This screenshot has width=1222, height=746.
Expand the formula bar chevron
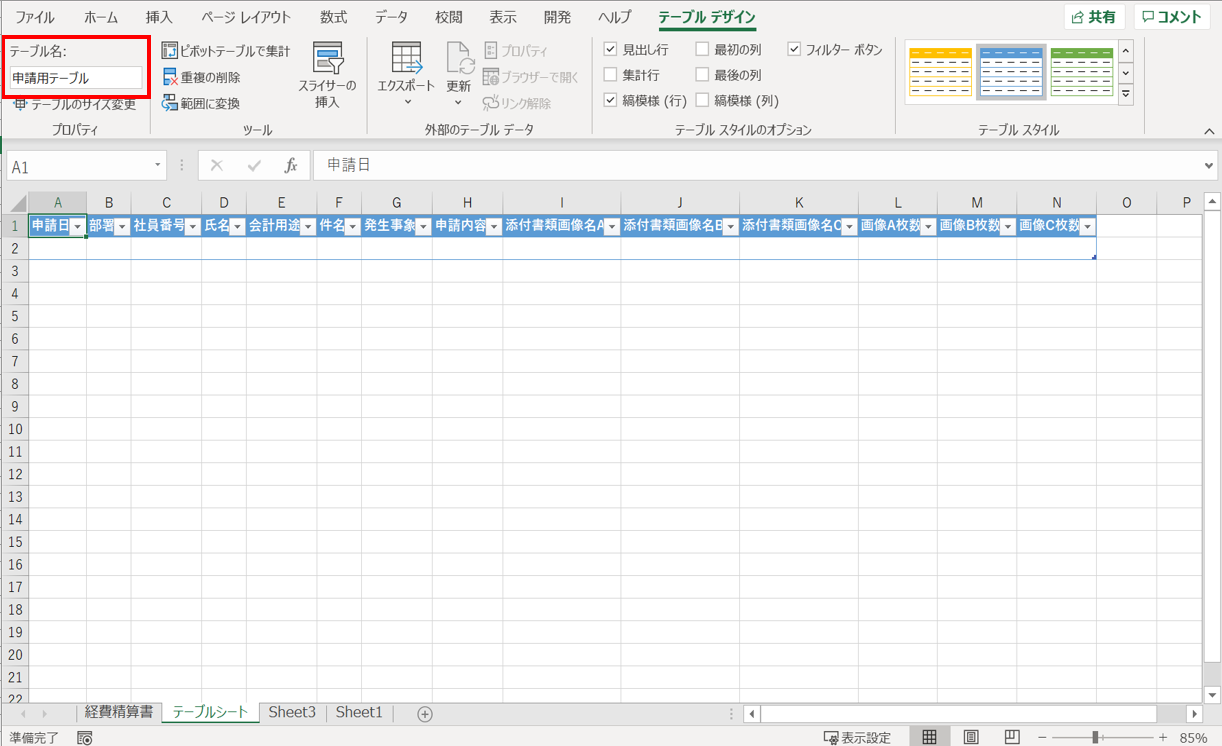point(1210,166)
